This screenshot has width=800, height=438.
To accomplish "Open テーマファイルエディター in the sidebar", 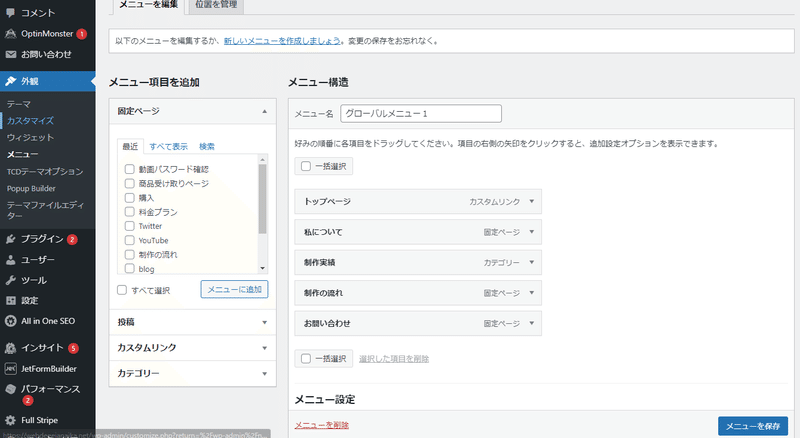I will point(45,210).
